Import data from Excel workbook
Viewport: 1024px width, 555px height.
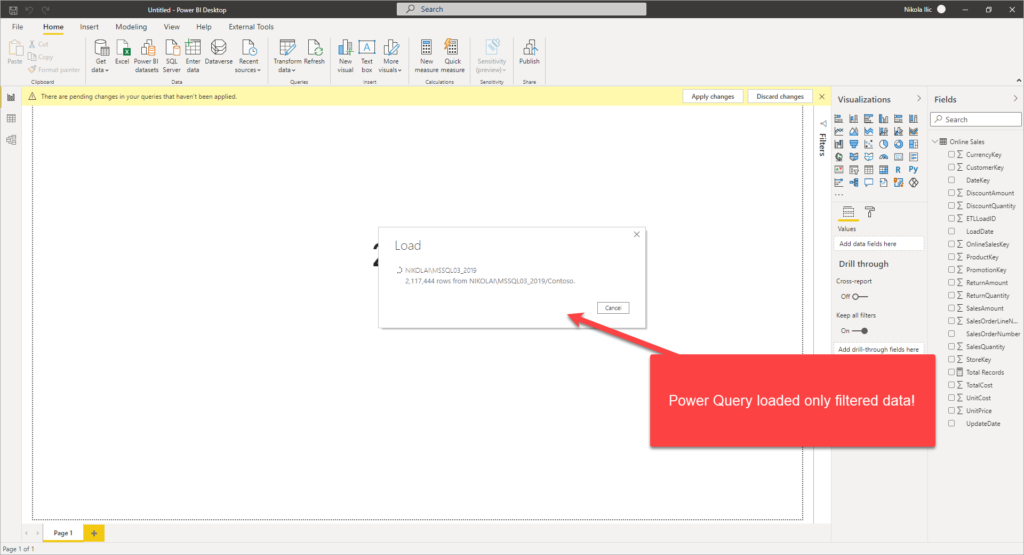(x=122, y=52)
